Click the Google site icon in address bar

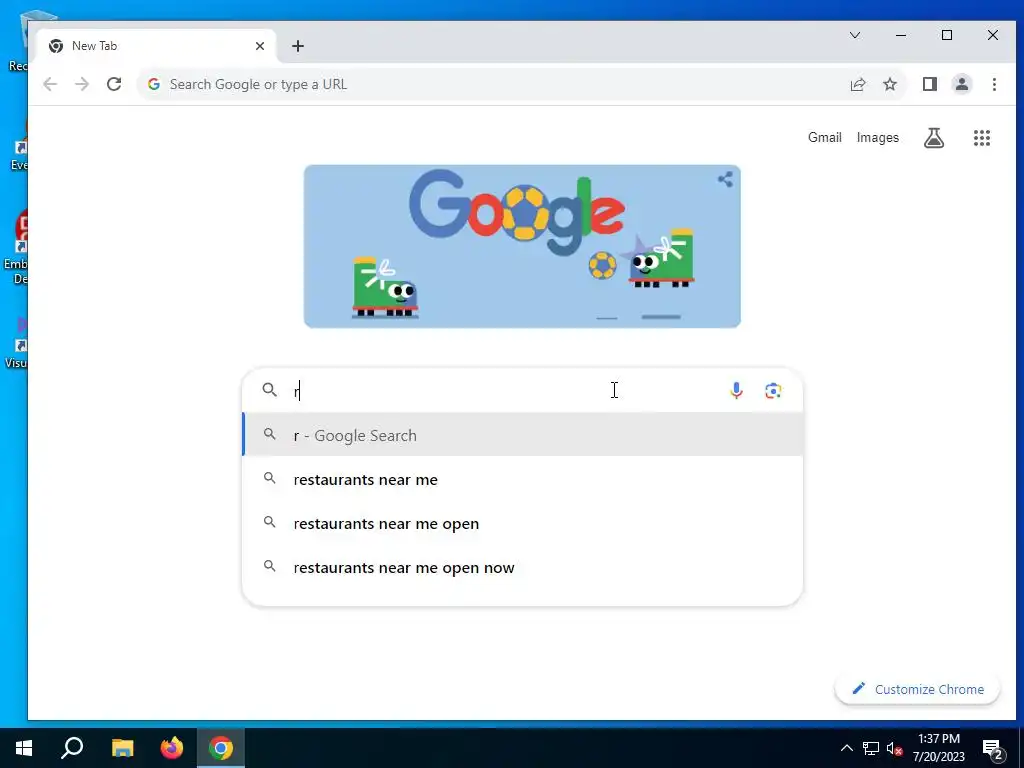[153, 84]
